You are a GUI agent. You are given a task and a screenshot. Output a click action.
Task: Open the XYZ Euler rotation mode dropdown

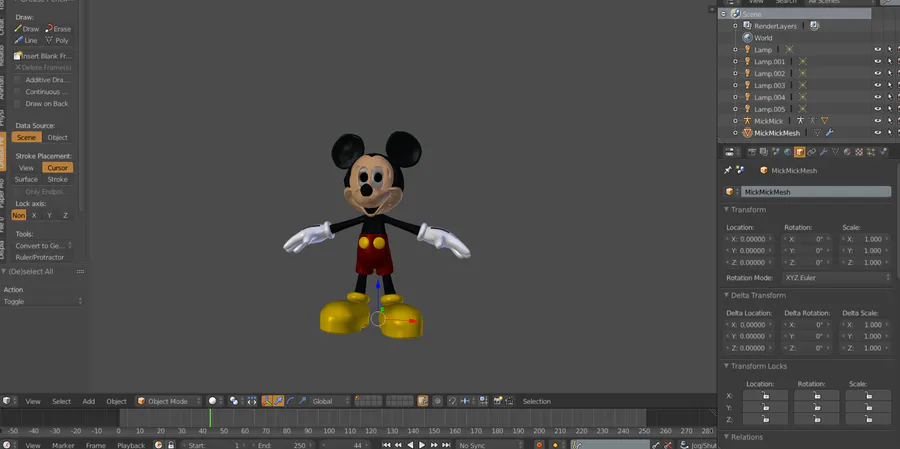pyautogui.click(x=836, y=278)
